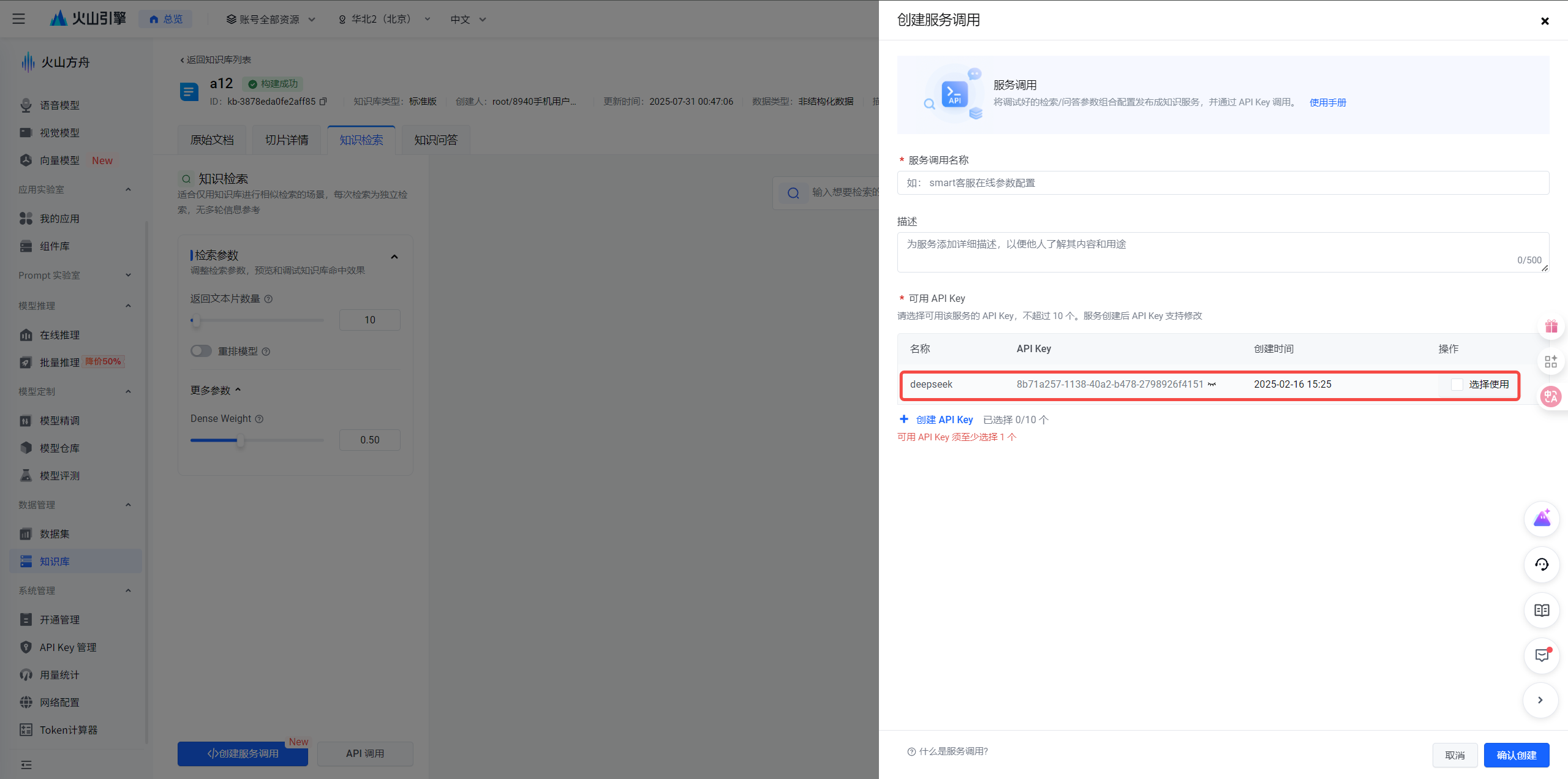Click the 用量统计 icon
Image resolution: width=1568 pixels, height=779 pixels.
[x=26, y=675]
